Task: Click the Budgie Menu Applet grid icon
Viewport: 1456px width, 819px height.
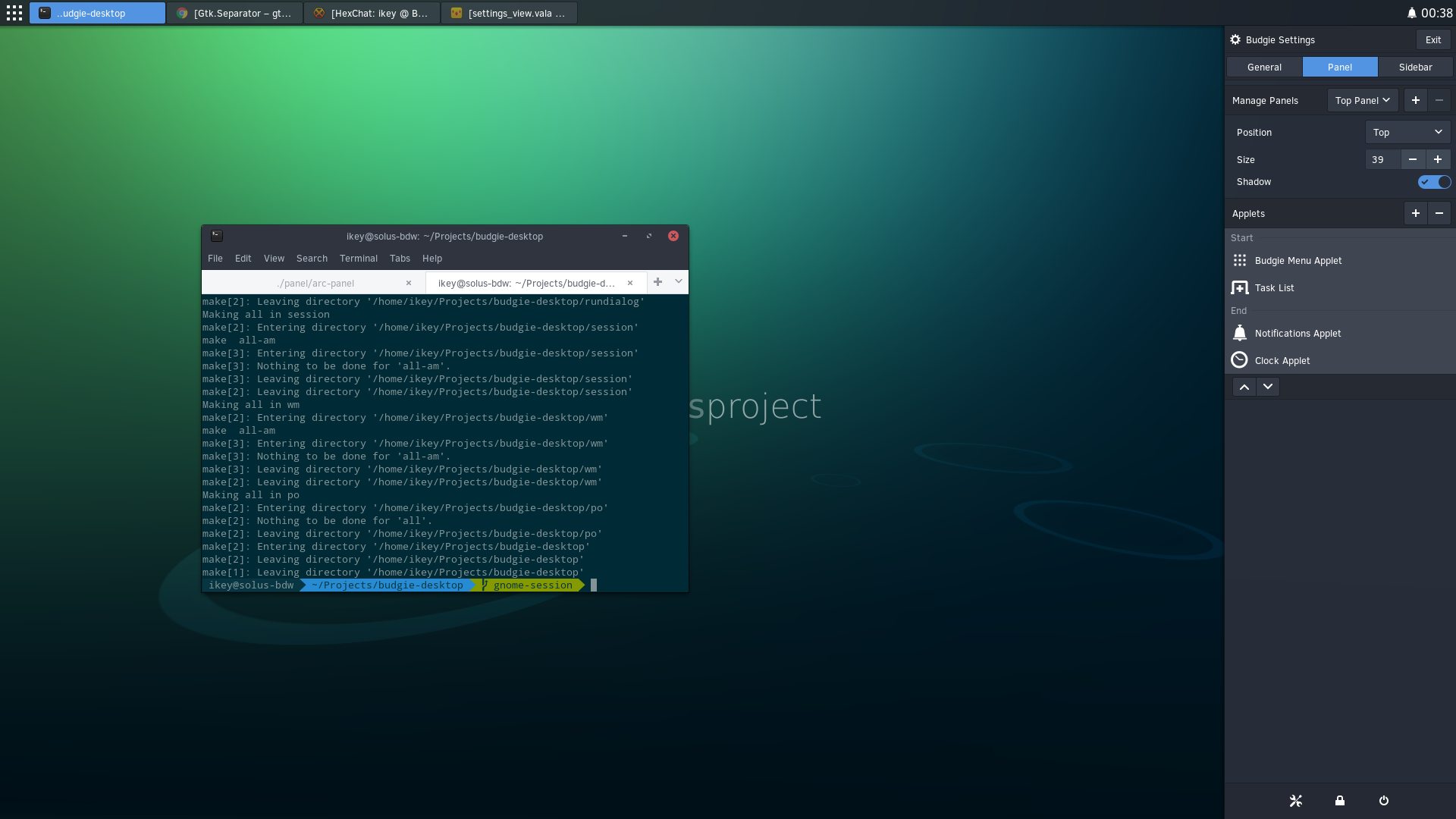Action: [x=1240, y=260]
